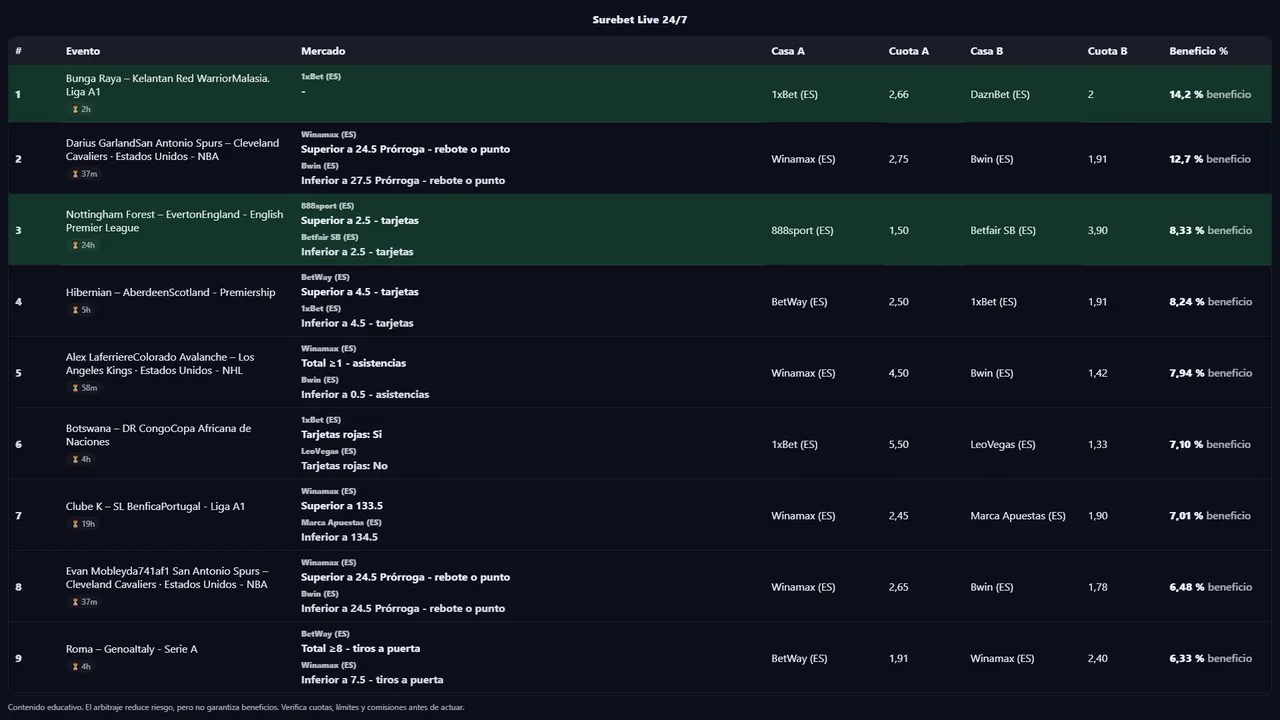Select Marca Apuestas (ES) in the Casa B column
Image resolution: width=1280 pixels, height=720 pixels.
click(x=1017, y=516)
